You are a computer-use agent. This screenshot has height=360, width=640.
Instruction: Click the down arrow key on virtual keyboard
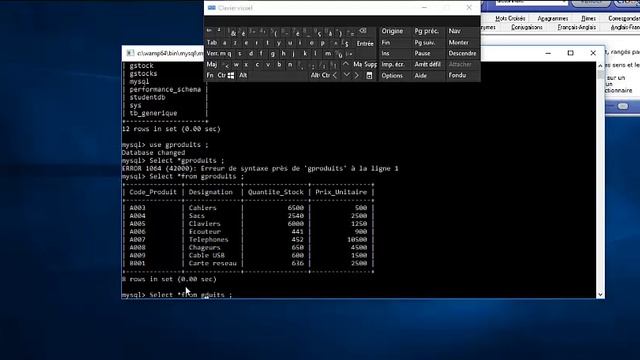[346, 76]
